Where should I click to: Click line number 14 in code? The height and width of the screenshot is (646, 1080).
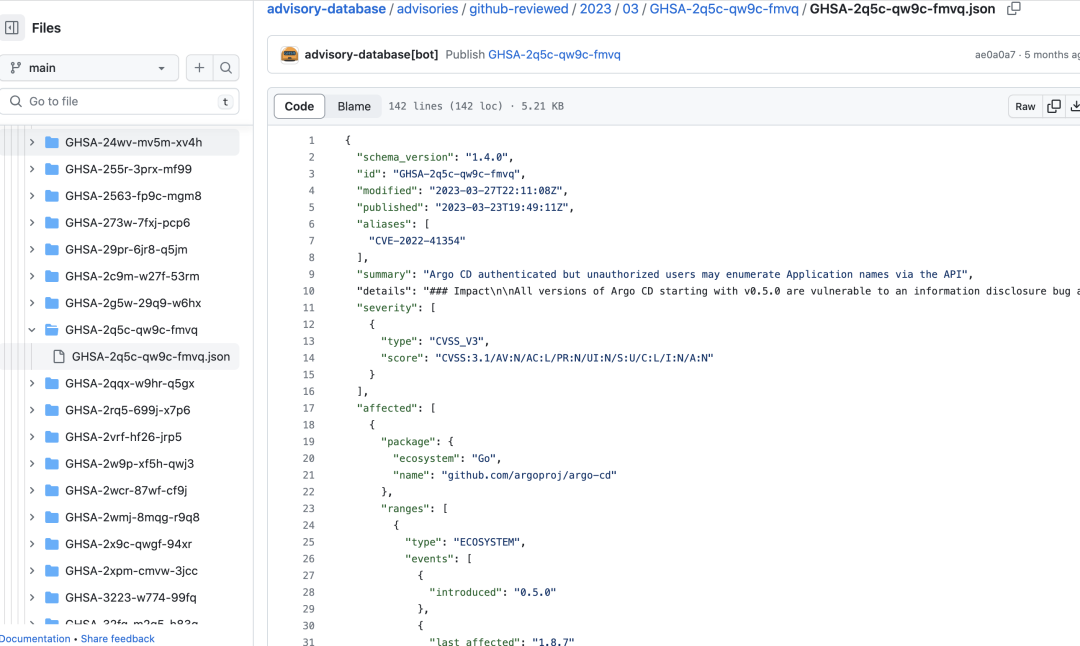pyautogui.click(x=308, y=357)
